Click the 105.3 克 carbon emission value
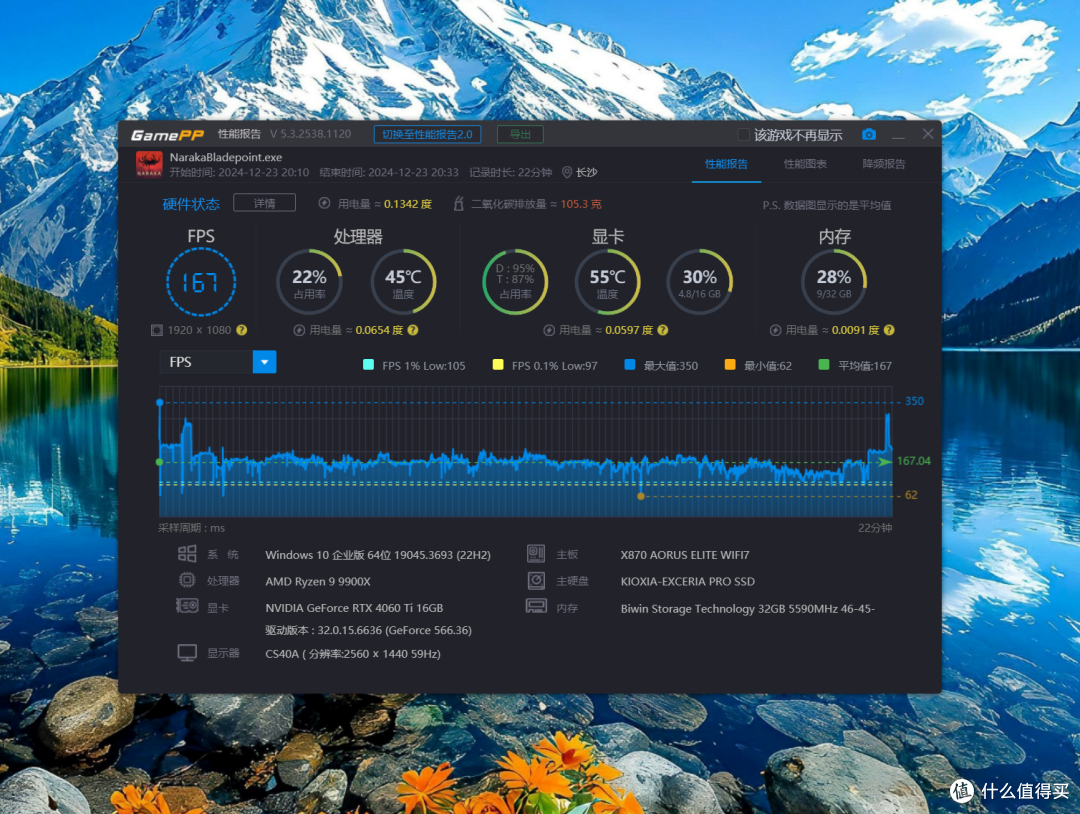The image size is (1080, 814). pos(581,204)
